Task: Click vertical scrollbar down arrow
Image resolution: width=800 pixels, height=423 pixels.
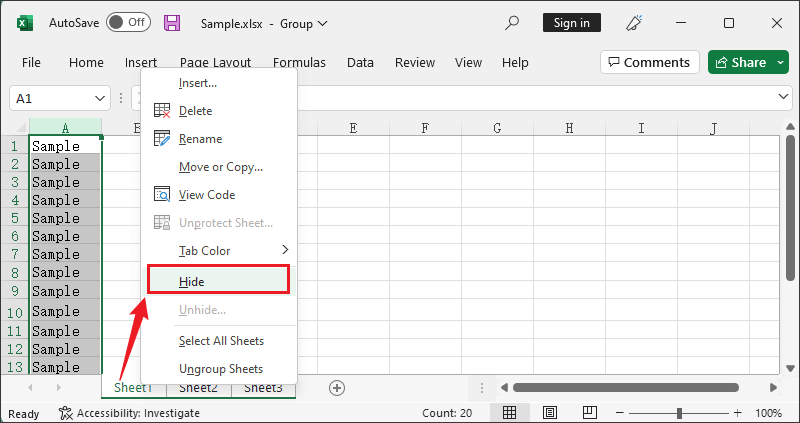Action: coord(790,368)
